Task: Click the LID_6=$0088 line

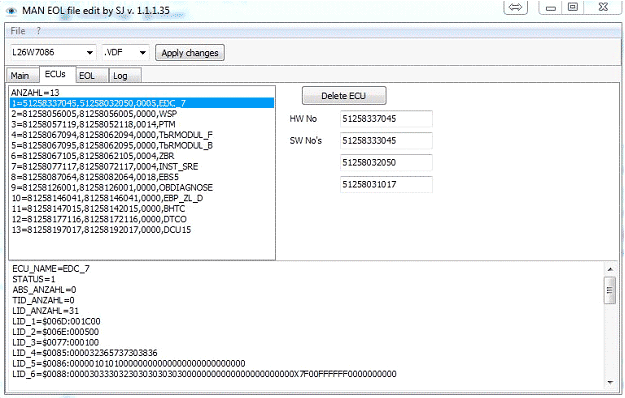Action: tap(204, 374)
